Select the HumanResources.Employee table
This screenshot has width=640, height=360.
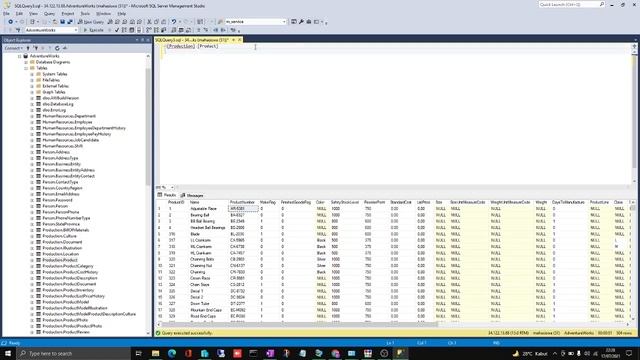[67, 122]
